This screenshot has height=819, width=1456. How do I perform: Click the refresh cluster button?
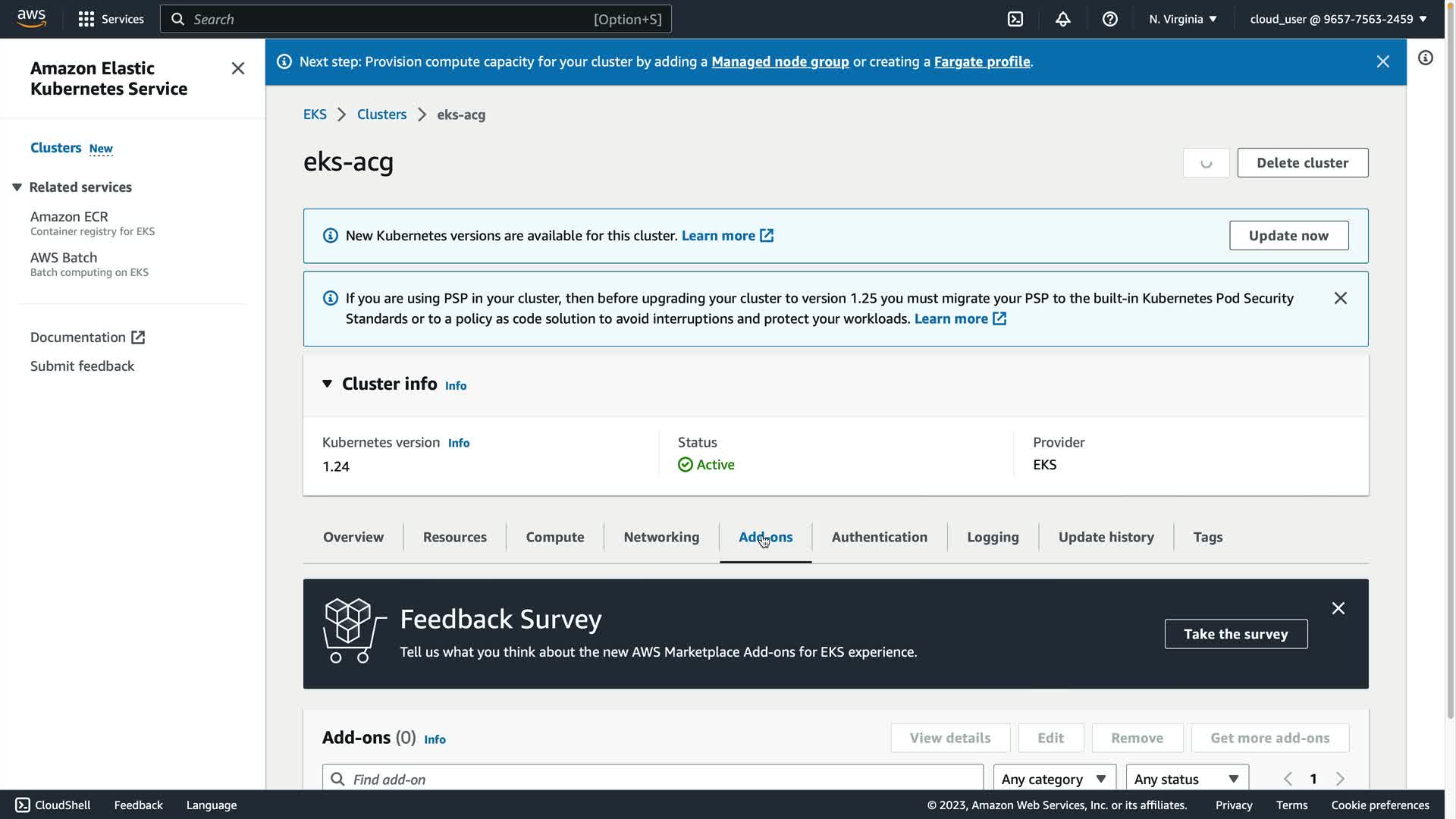(1206, 163)
